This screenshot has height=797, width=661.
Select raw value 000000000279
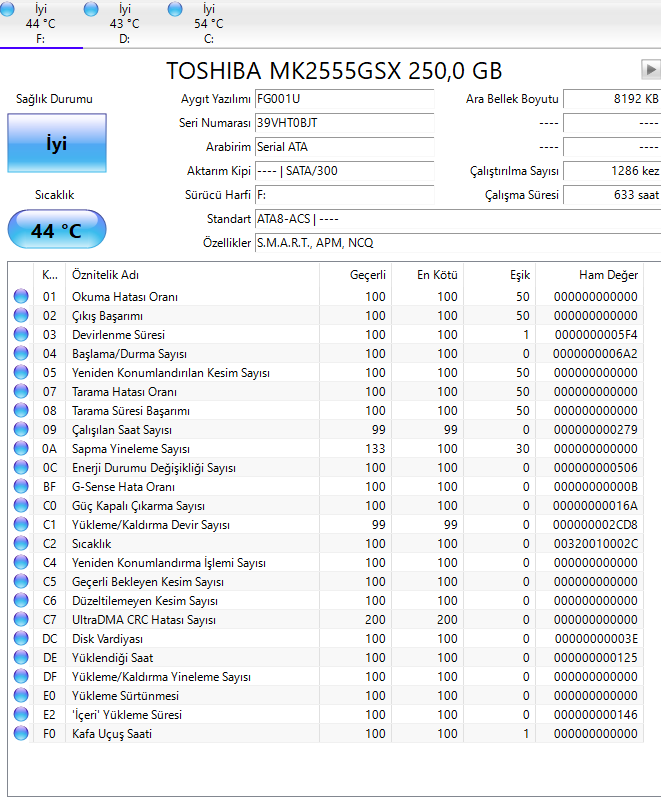[x=595, y=430]
